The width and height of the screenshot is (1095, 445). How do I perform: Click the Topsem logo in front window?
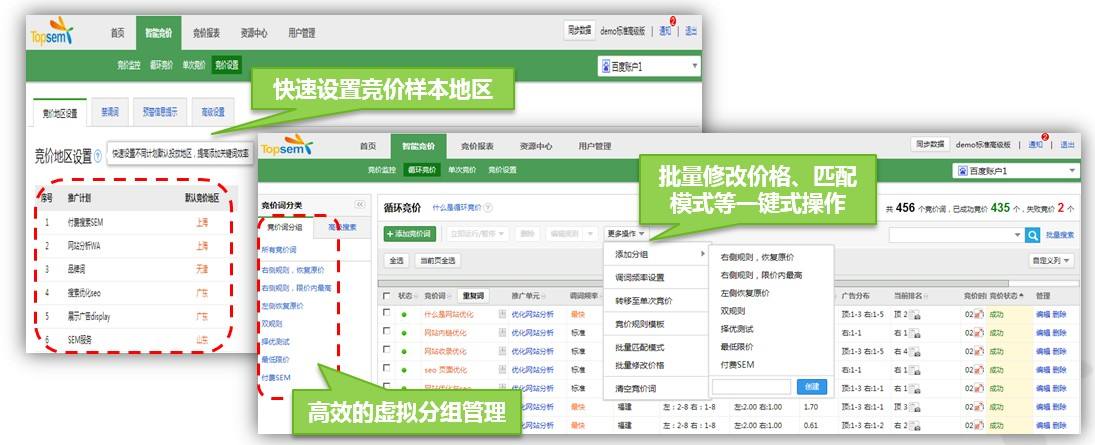coord(286,146)
